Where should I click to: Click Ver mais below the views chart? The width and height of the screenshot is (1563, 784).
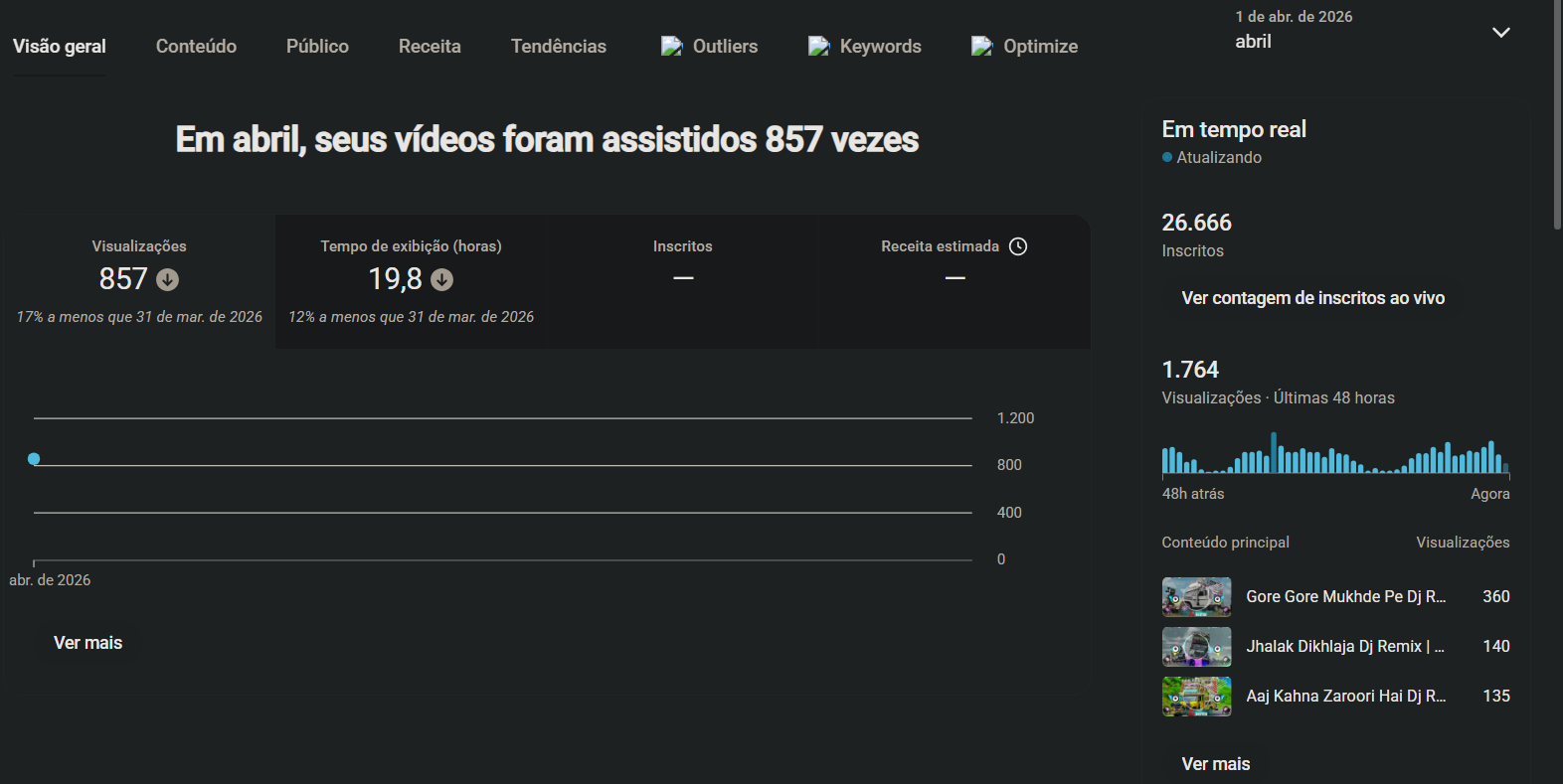tap(87, 643)
